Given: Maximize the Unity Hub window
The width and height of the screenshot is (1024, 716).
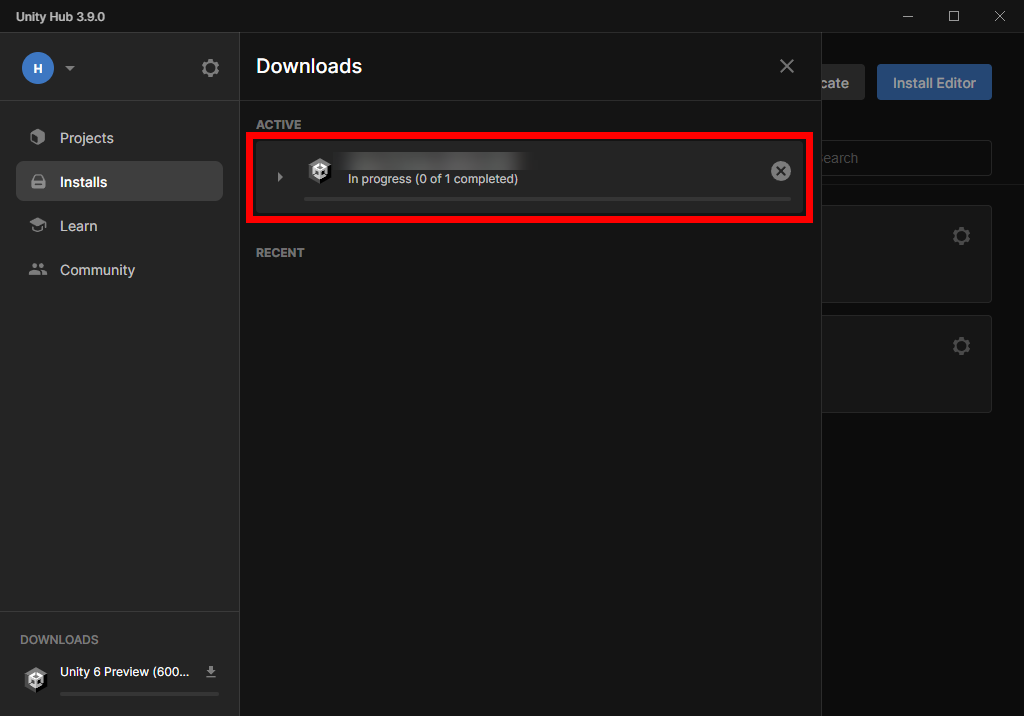Looking at the screenshot, I should (x=954, y=16).
